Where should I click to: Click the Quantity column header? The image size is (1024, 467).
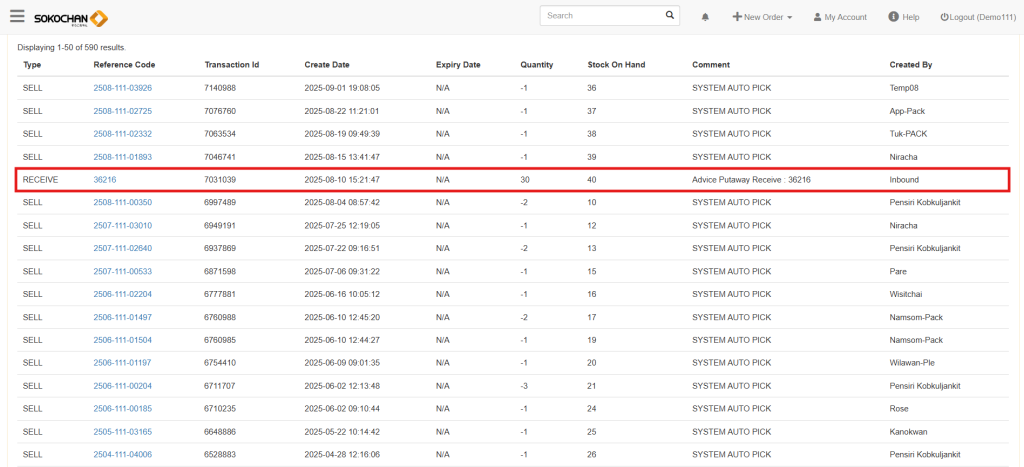pos(536,65)
